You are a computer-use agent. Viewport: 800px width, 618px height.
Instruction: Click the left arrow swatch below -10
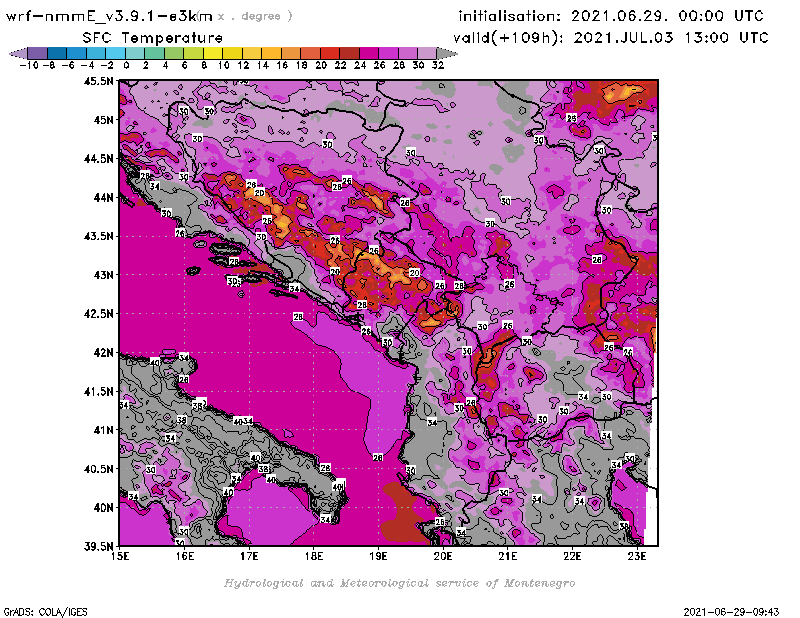pos(18,53)
